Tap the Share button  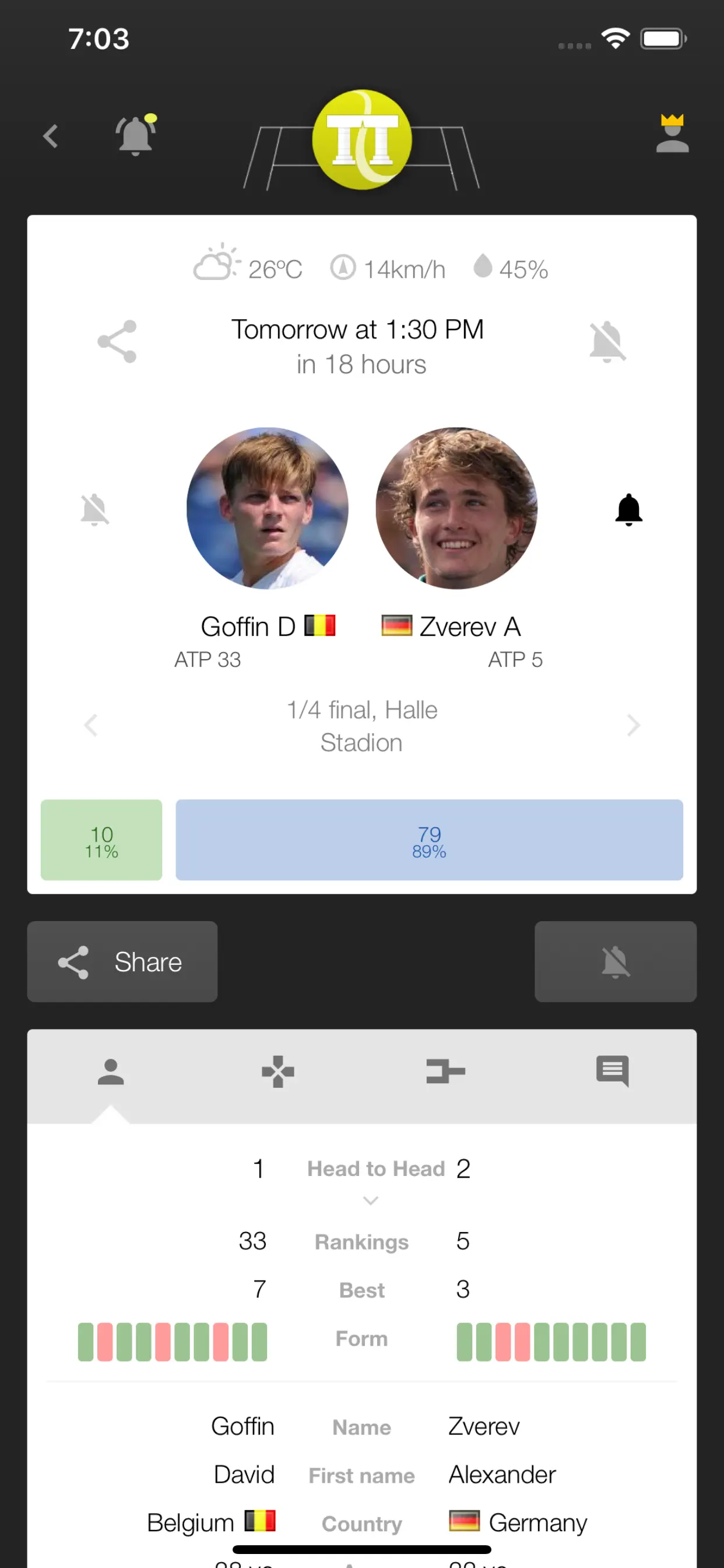122,962
